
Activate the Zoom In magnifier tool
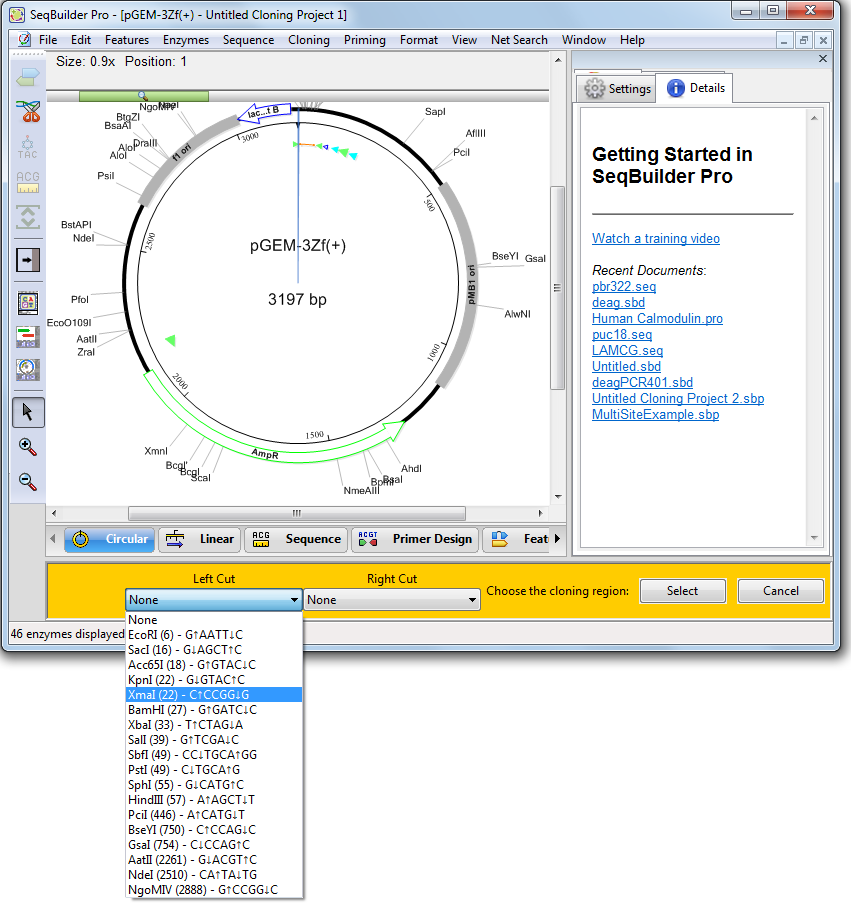click(27, 447)
